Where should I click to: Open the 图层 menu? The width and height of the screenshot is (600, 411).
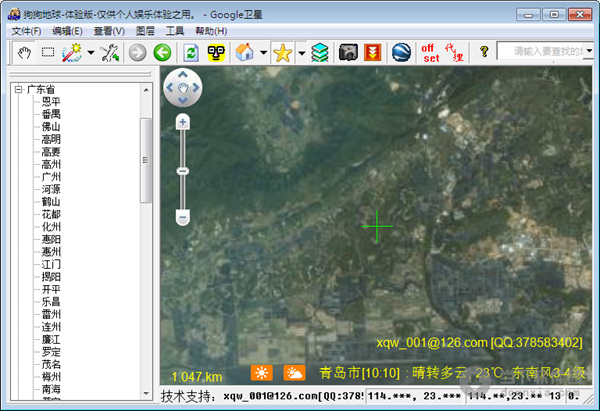pyautogui.click(x=145, y=31)
